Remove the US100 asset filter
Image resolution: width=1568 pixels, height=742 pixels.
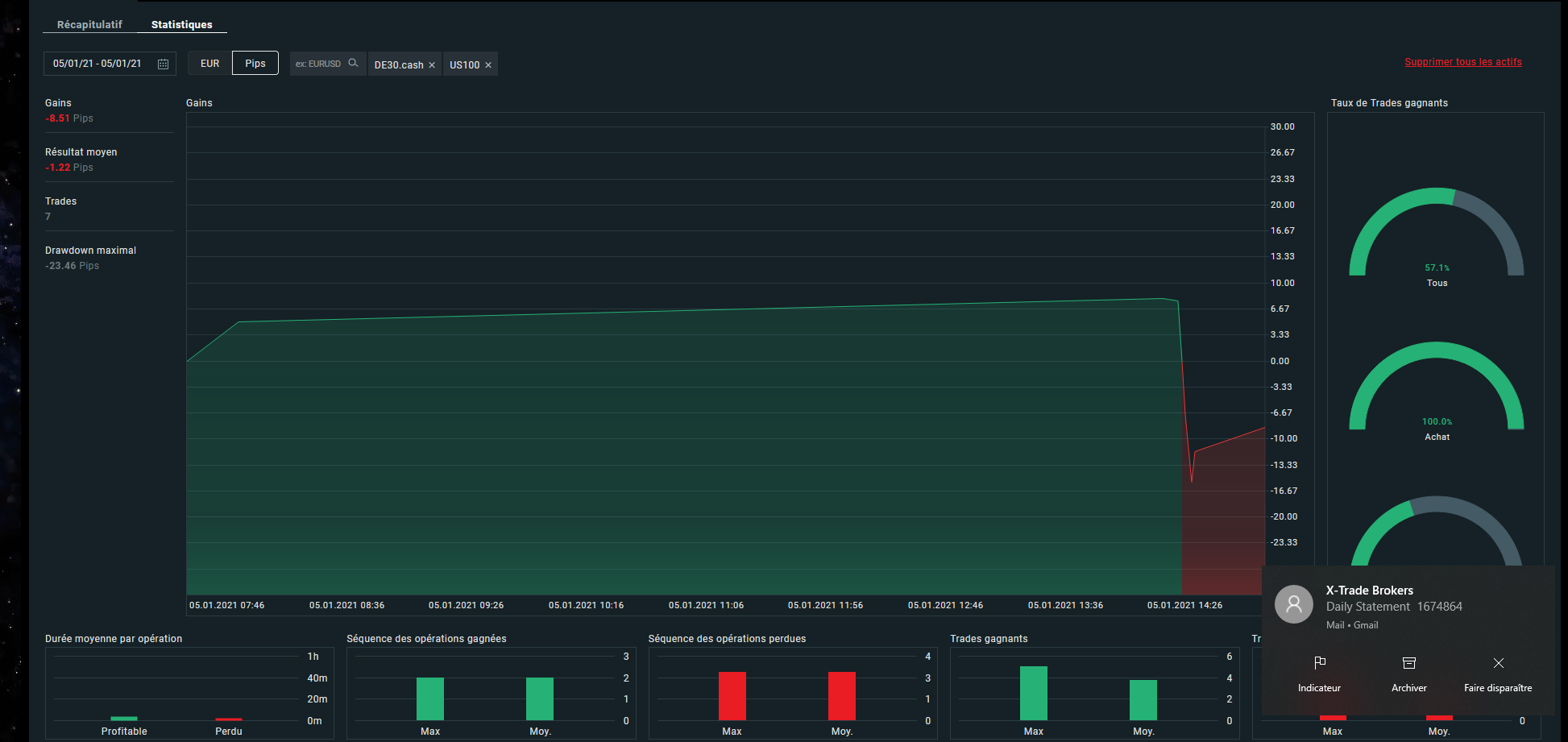[488, 65]
